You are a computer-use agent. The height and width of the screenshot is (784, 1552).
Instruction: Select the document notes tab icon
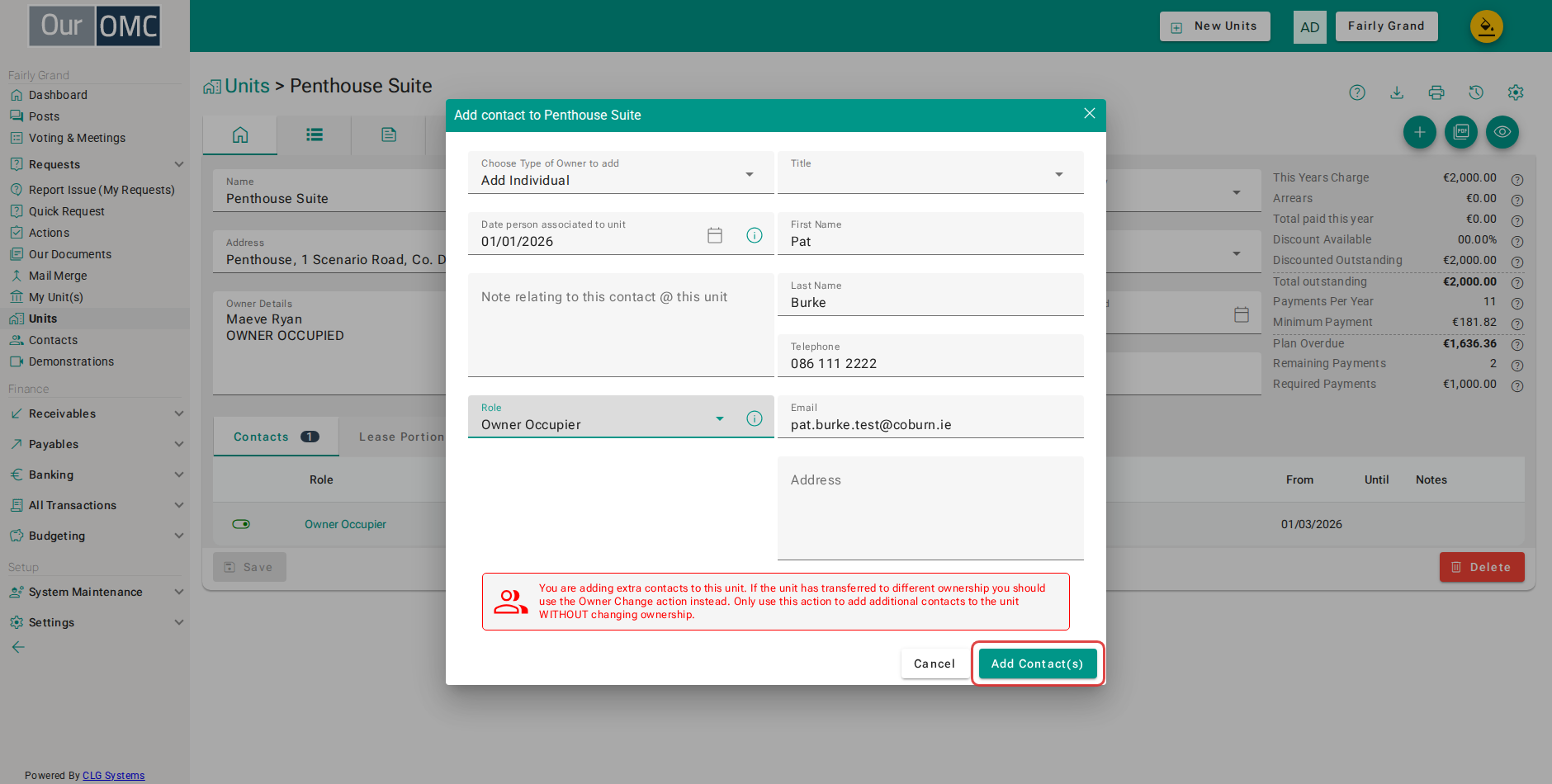tap(389, 135)
